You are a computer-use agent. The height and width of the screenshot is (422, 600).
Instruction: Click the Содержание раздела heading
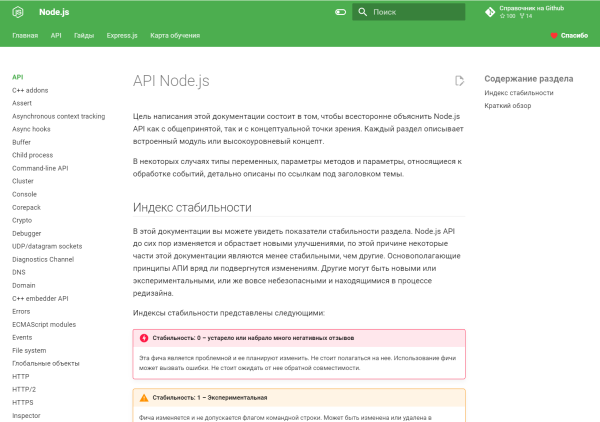pos(528,79)
